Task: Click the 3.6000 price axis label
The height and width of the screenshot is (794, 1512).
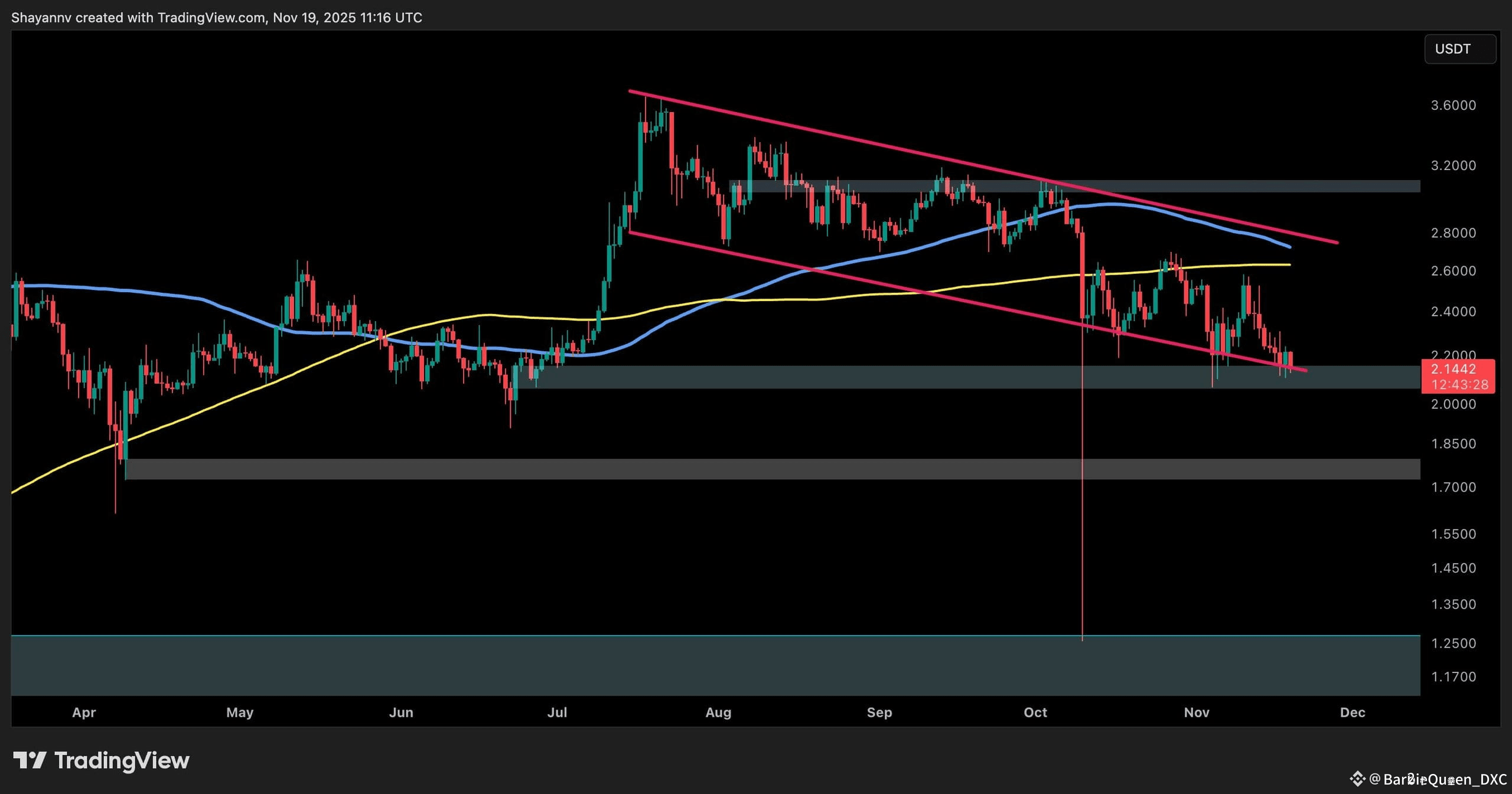Action: [1453, 105]
